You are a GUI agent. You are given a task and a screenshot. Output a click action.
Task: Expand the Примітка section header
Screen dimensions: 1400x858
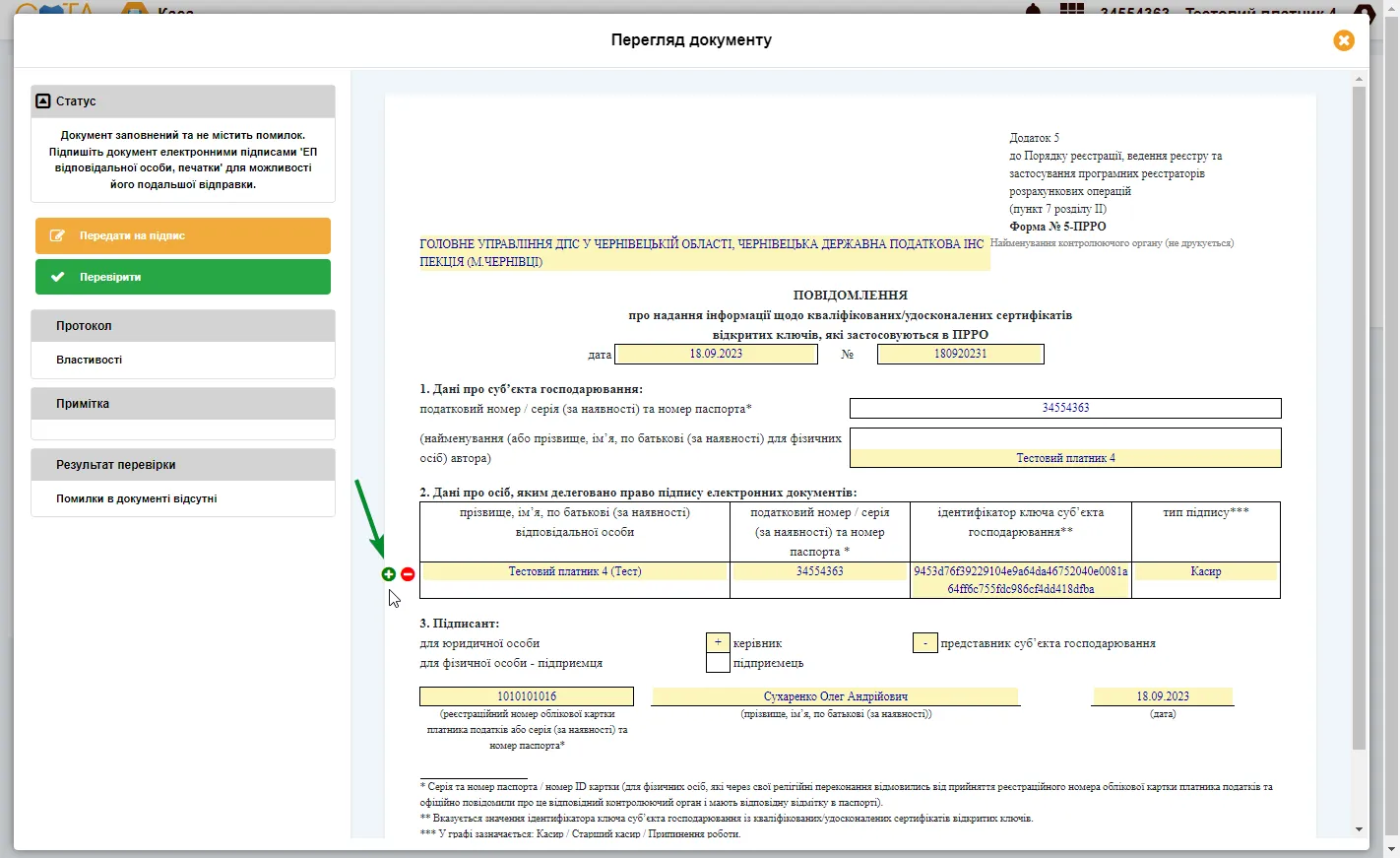pos(183,404)
